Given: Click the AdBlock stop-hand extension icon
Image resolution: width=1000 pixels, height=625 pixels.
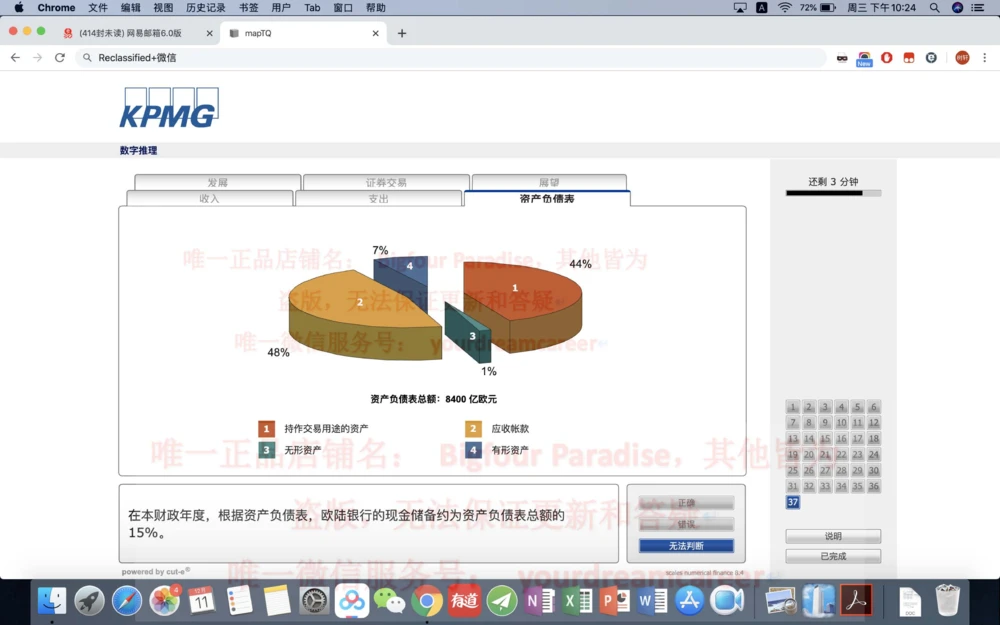Looking at the screenshot, I should 887,57.
